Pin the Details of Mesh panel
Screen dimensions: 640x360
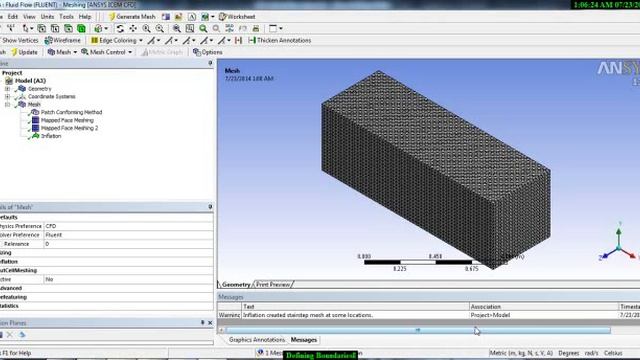[210, 207]
